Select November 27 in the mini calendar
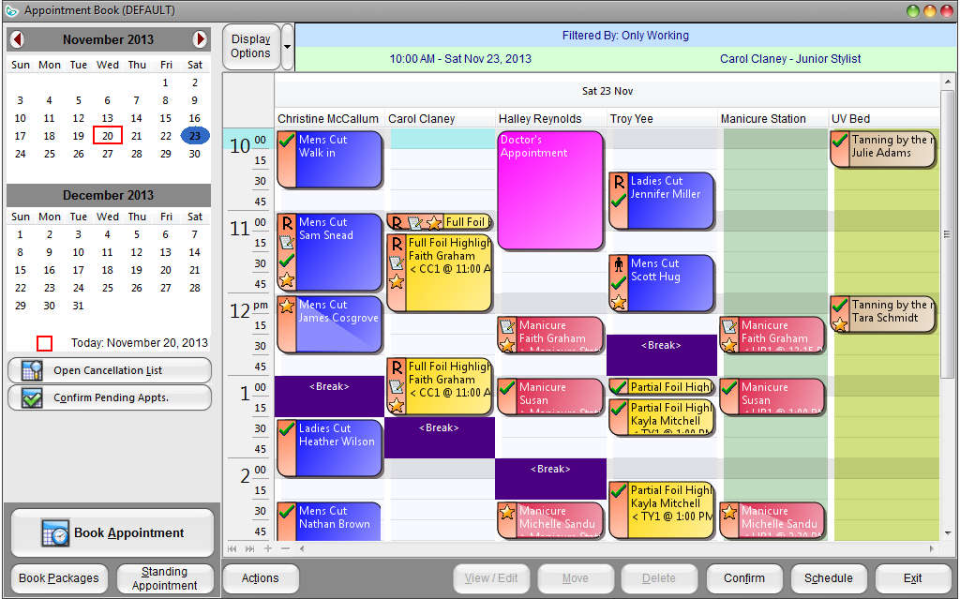 pos(107,154)
